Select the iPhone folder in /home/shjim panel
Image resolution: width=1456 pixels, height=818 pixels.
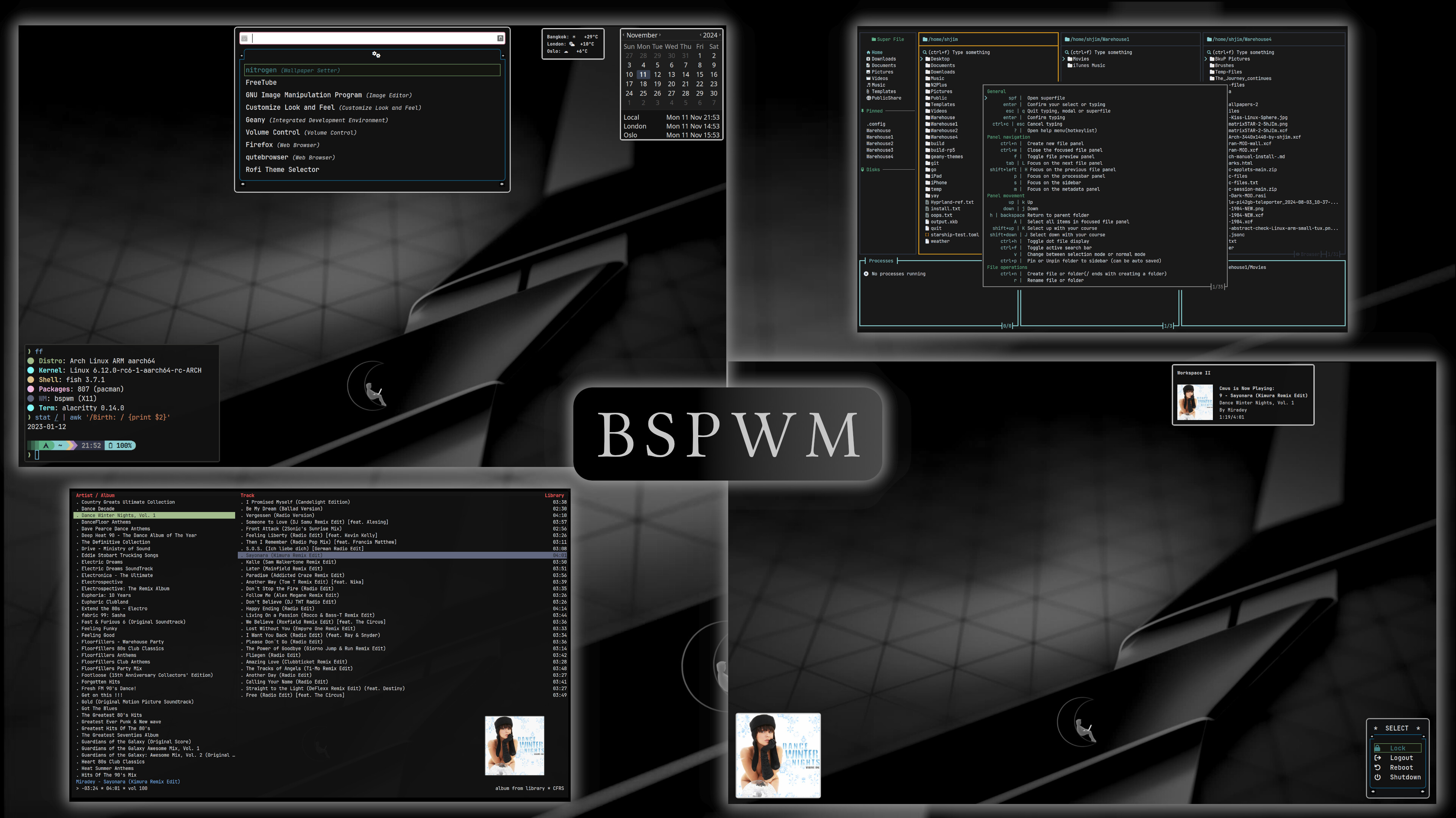point(936,183)
